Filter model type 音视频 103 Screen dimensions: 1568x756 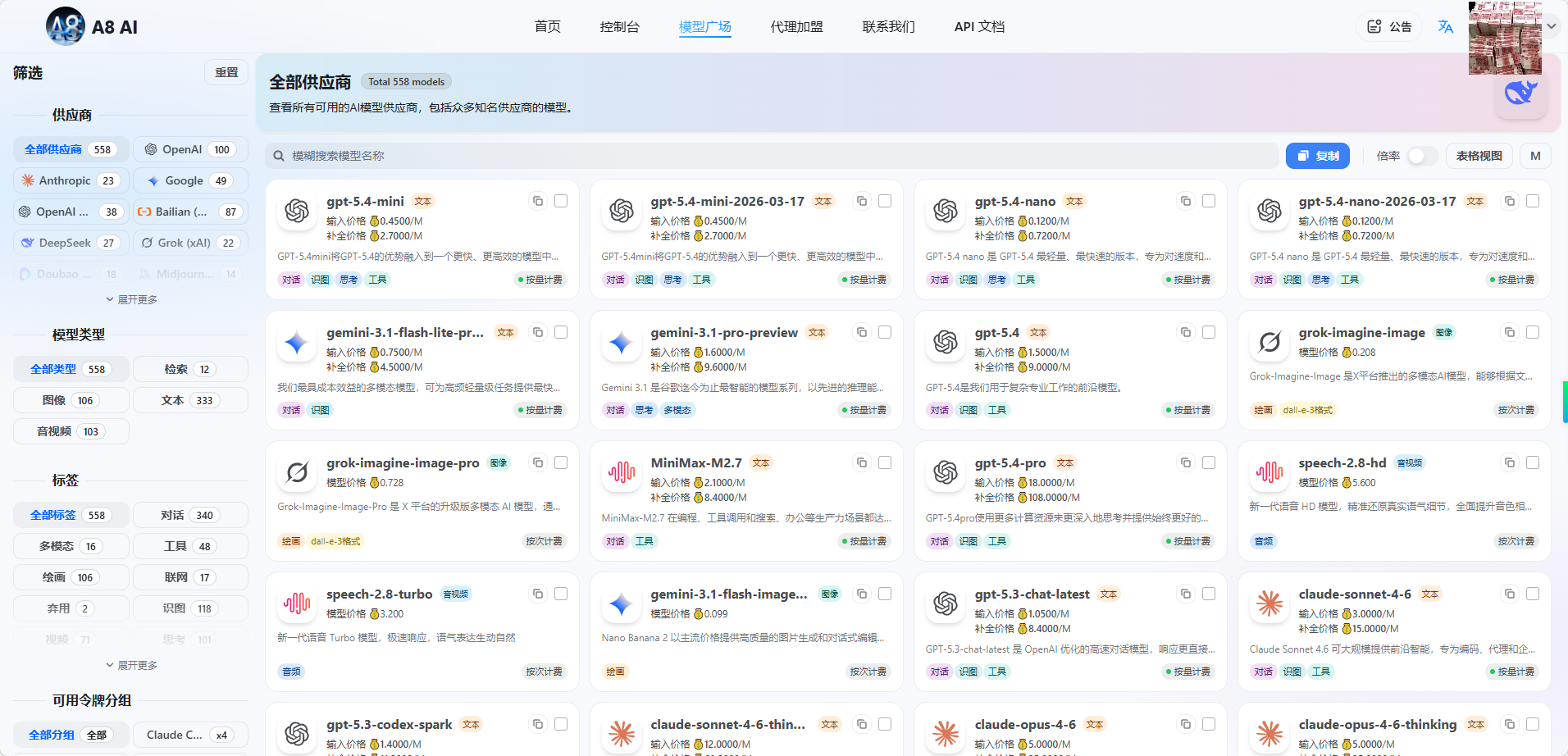pyautogui.click(x=71, y=431)
